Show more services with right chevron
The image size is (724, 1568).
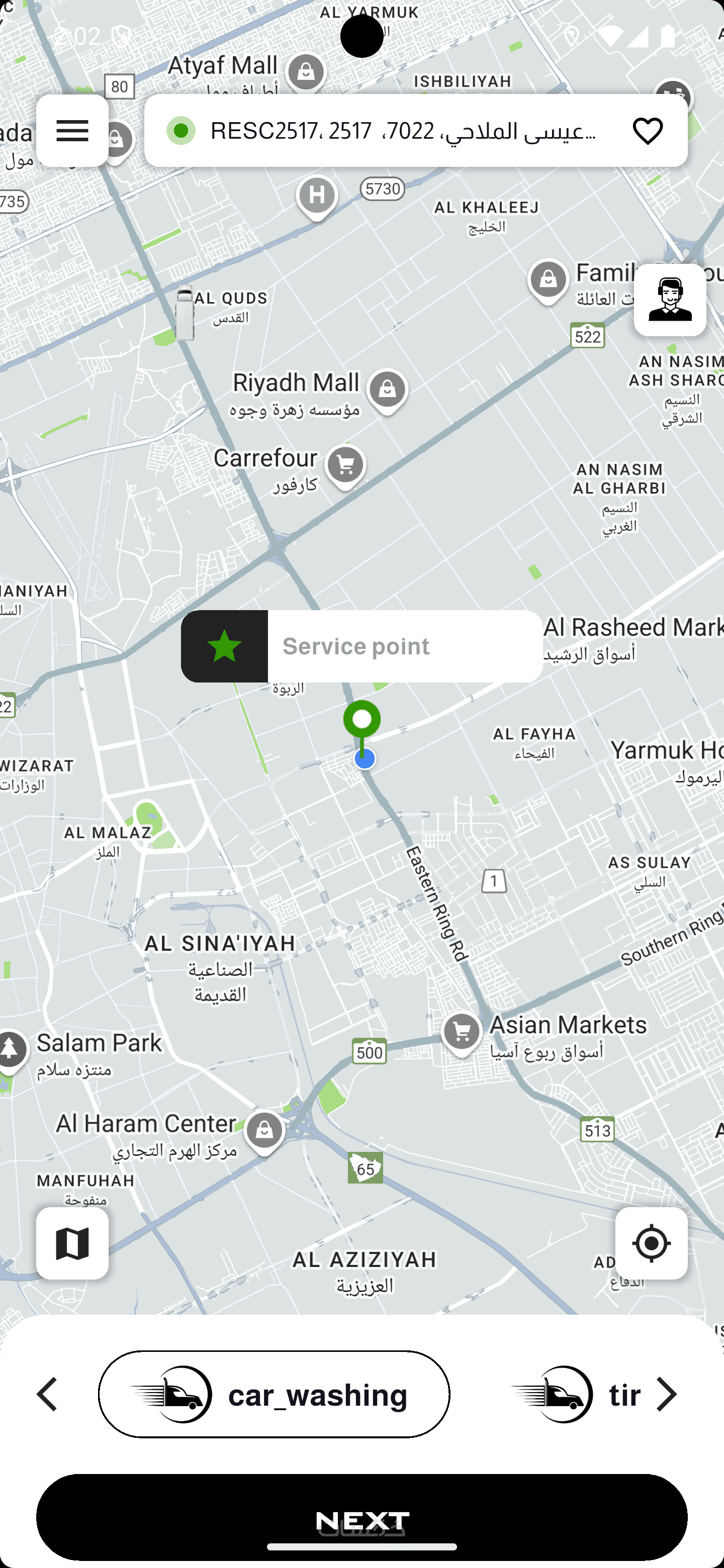[x=667, y=1394]
